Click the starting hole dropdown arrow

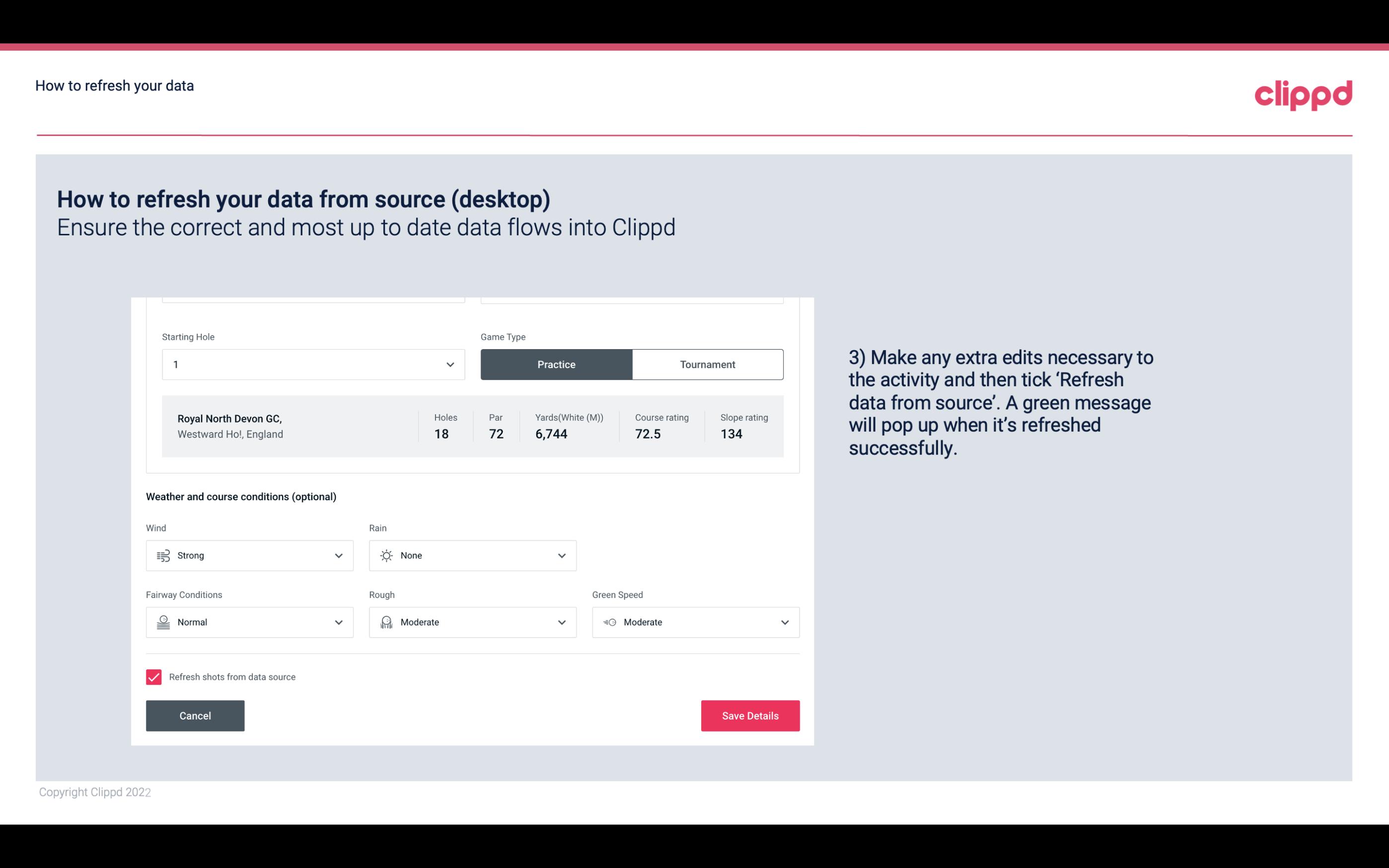450,364
